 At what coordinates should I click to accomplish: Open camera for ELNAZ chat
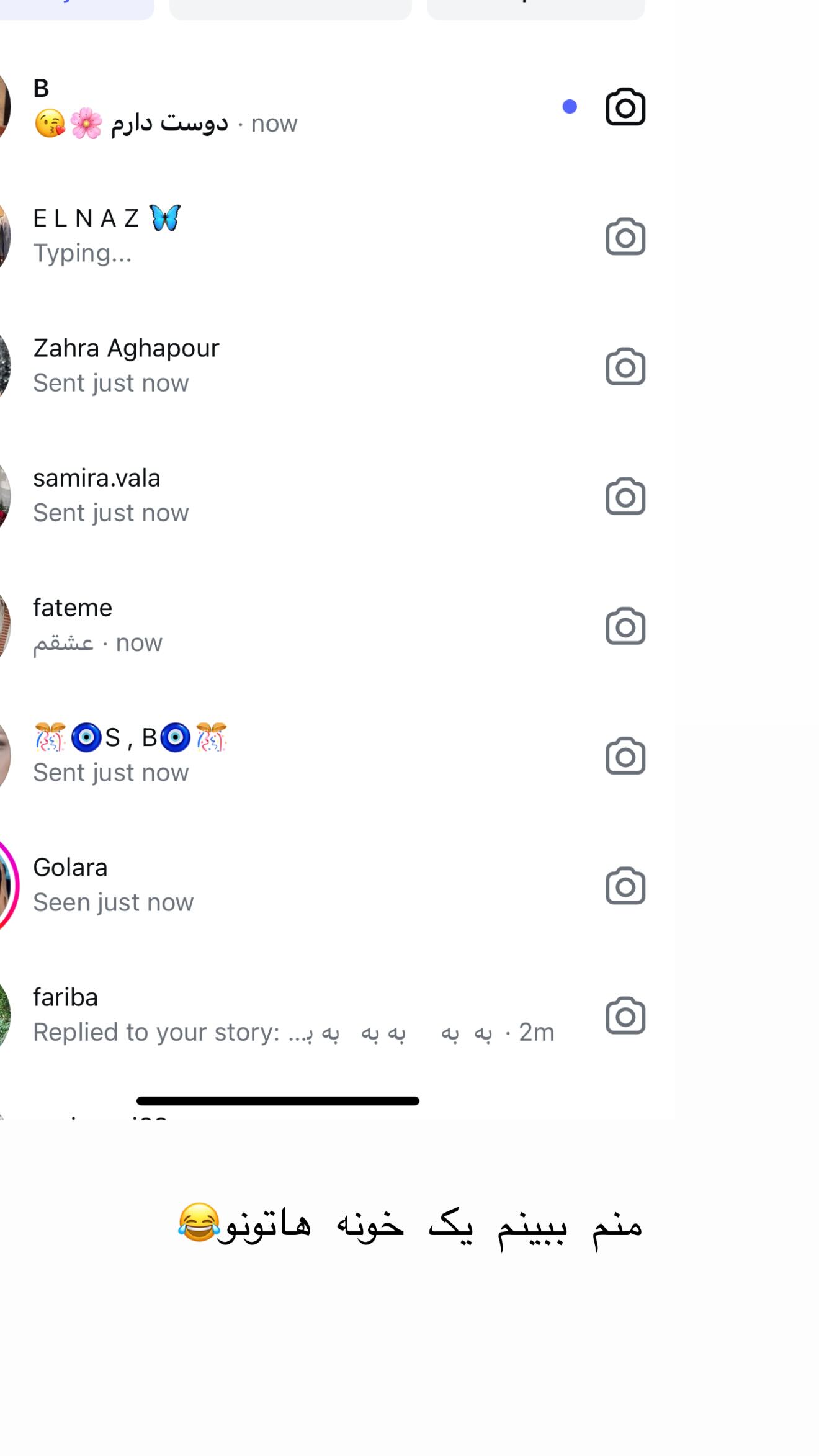click(625, 236)
